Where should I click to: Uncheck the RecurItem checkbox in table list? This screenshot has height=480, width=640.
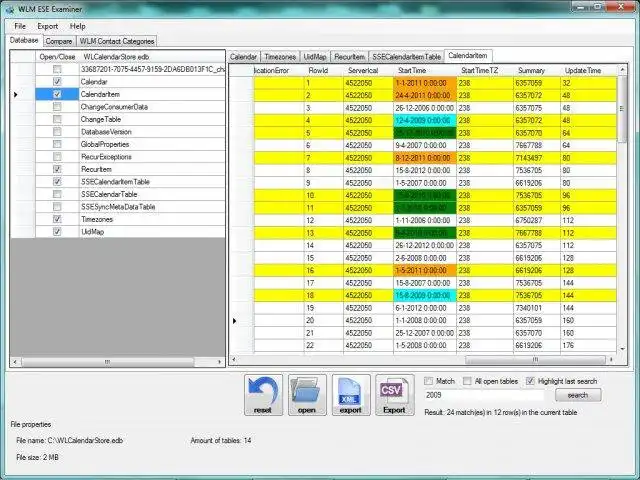click(x=57, y=169)
